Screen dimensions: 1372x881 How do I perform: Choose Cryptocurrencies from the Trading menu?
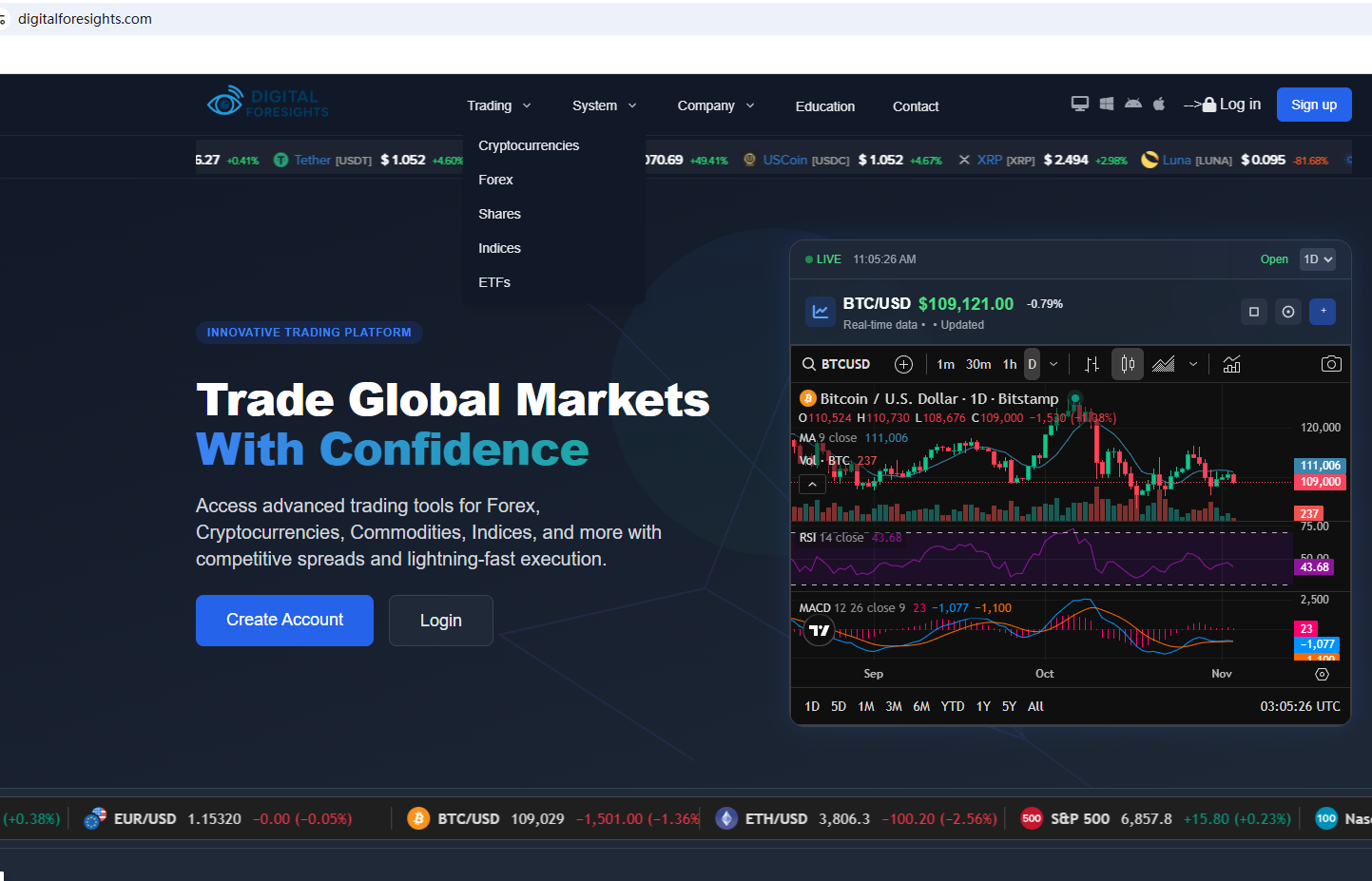coord(529,145)
